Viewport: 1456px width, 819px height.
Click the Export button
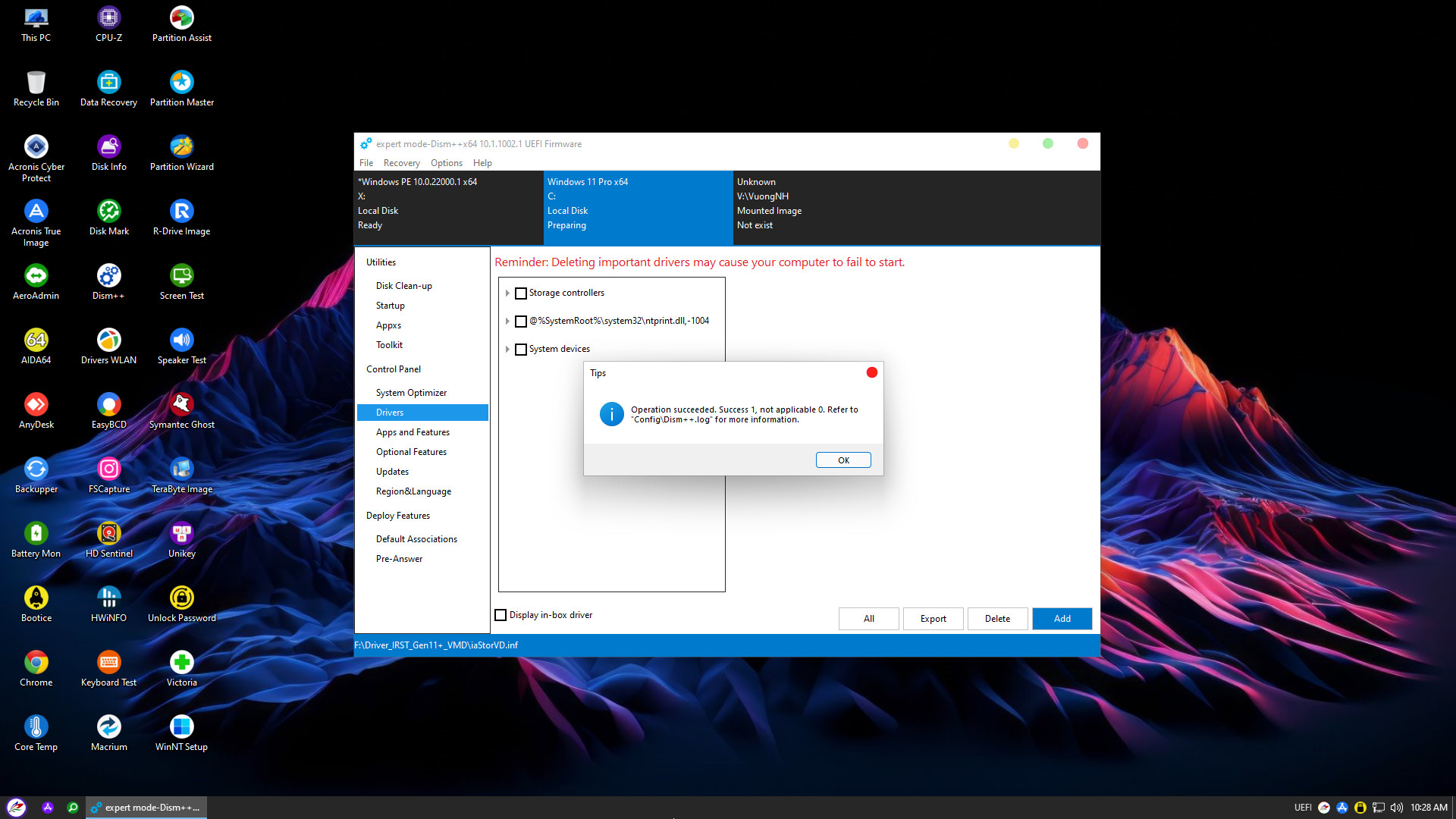tap(933, 619)
